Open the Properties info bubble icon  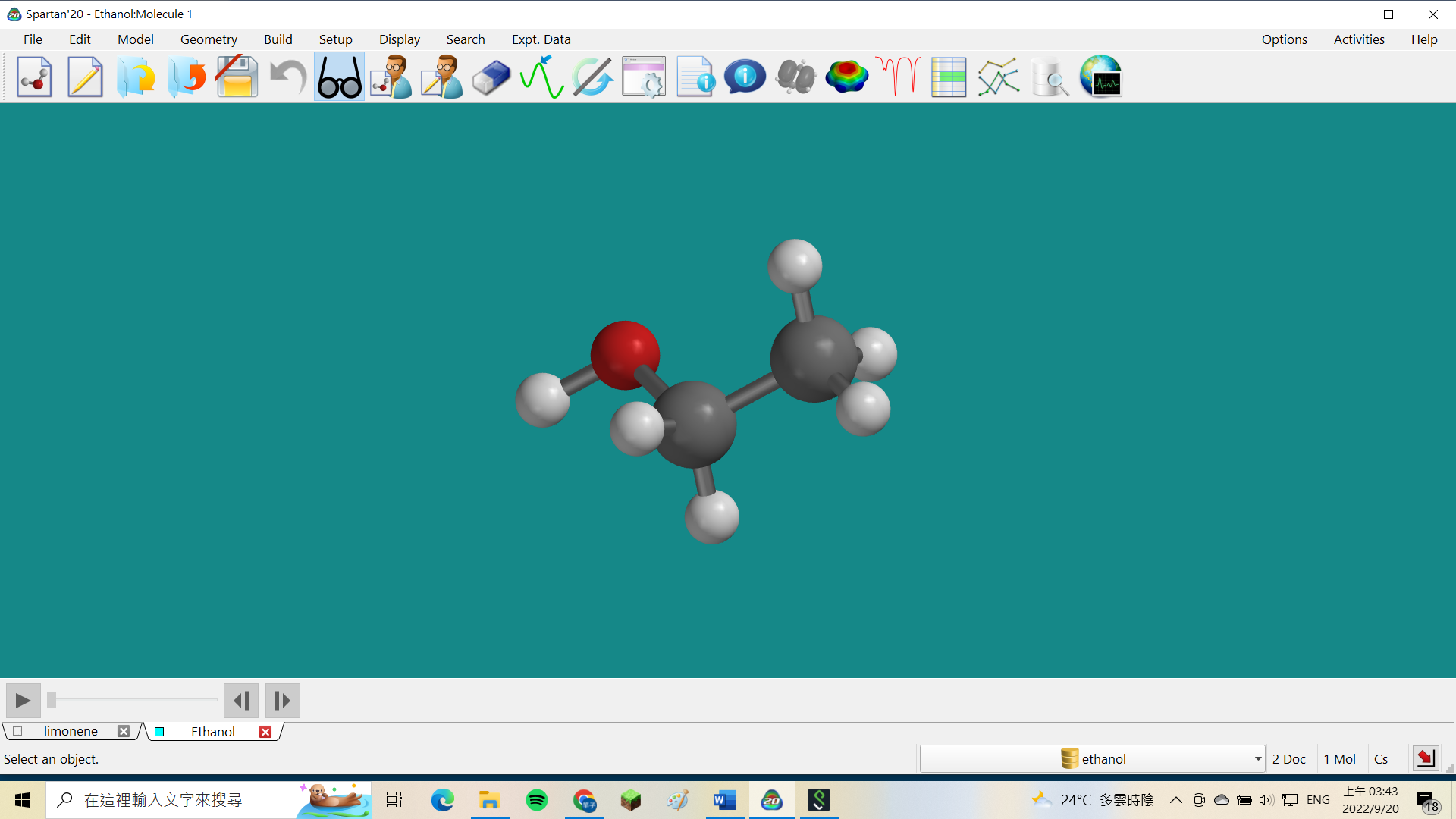point(745,77)
